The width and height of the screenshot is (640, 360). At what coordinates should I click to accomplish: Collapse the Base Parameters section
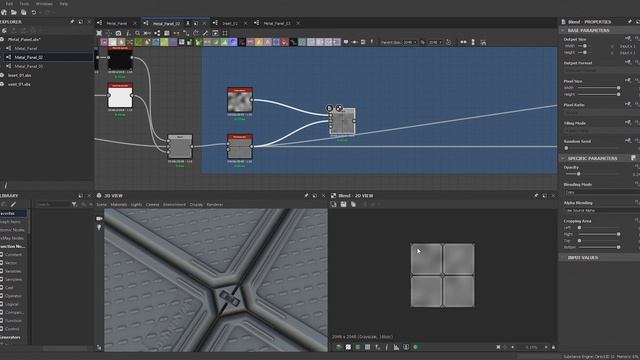click(563, 31)
